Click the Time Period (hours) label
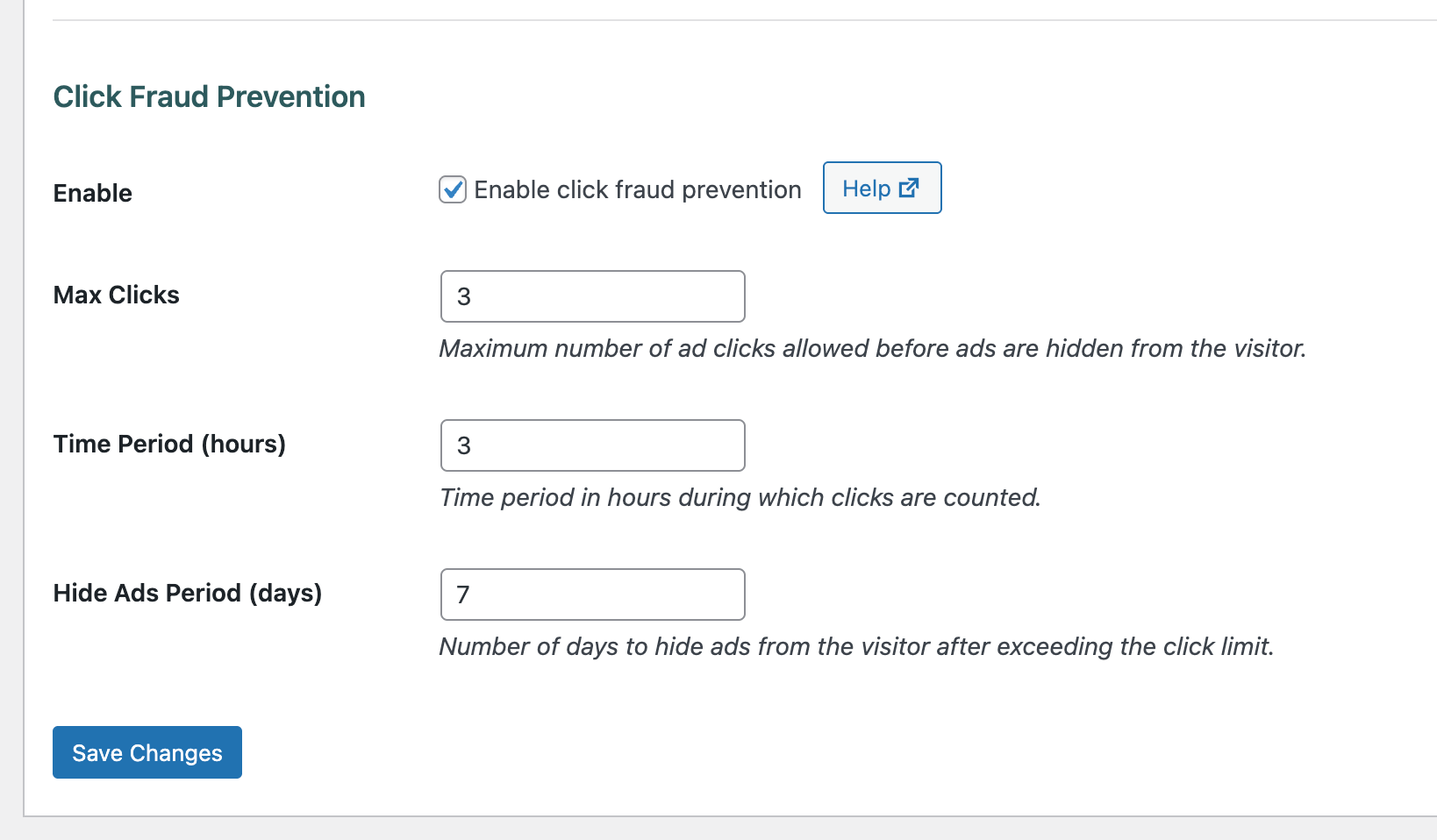The image size is (1437, 840). pyautogui.click(x=169, y=444)
